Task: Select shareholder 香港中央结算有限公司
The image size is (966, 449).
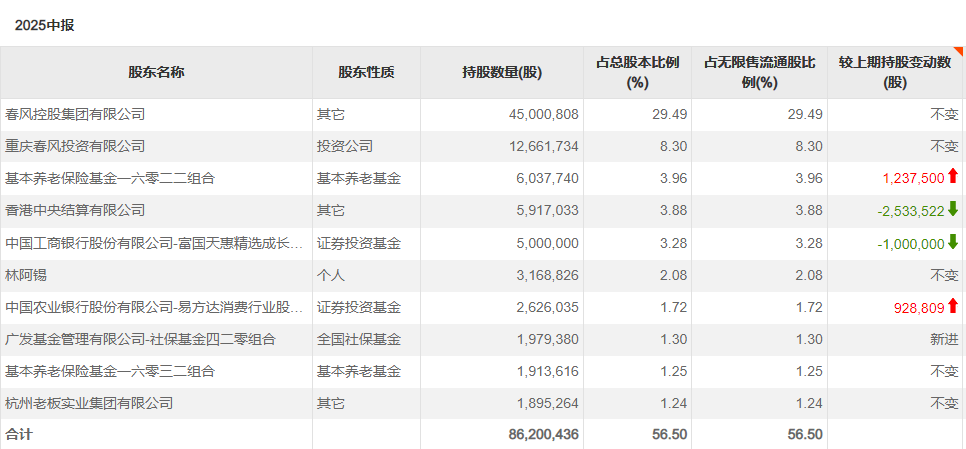Action: pyautogui.click(x=75, y=211)
